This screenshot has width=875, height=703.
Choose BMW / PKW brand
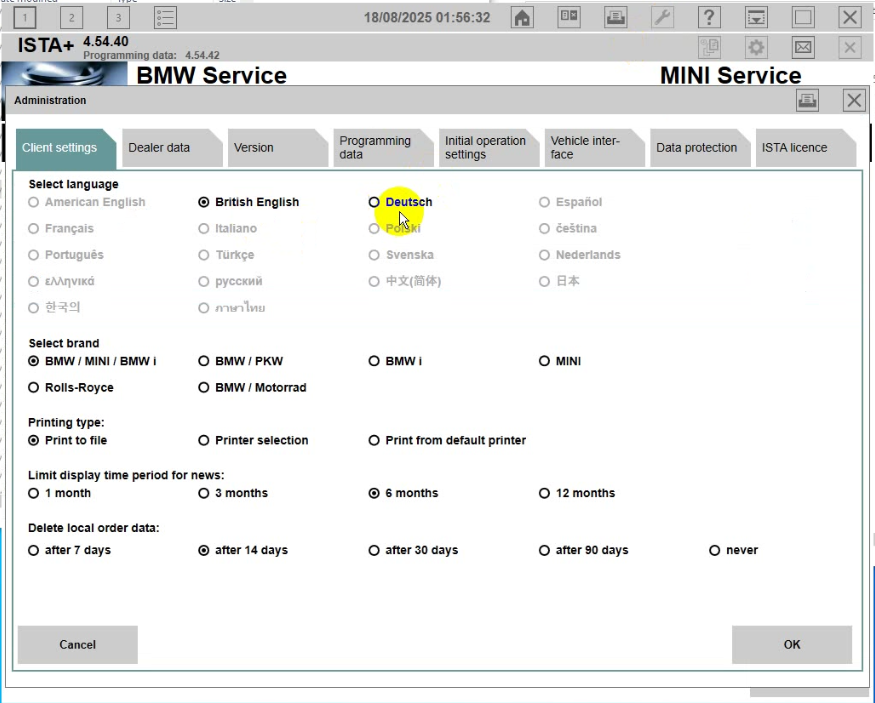pos(241,361)
